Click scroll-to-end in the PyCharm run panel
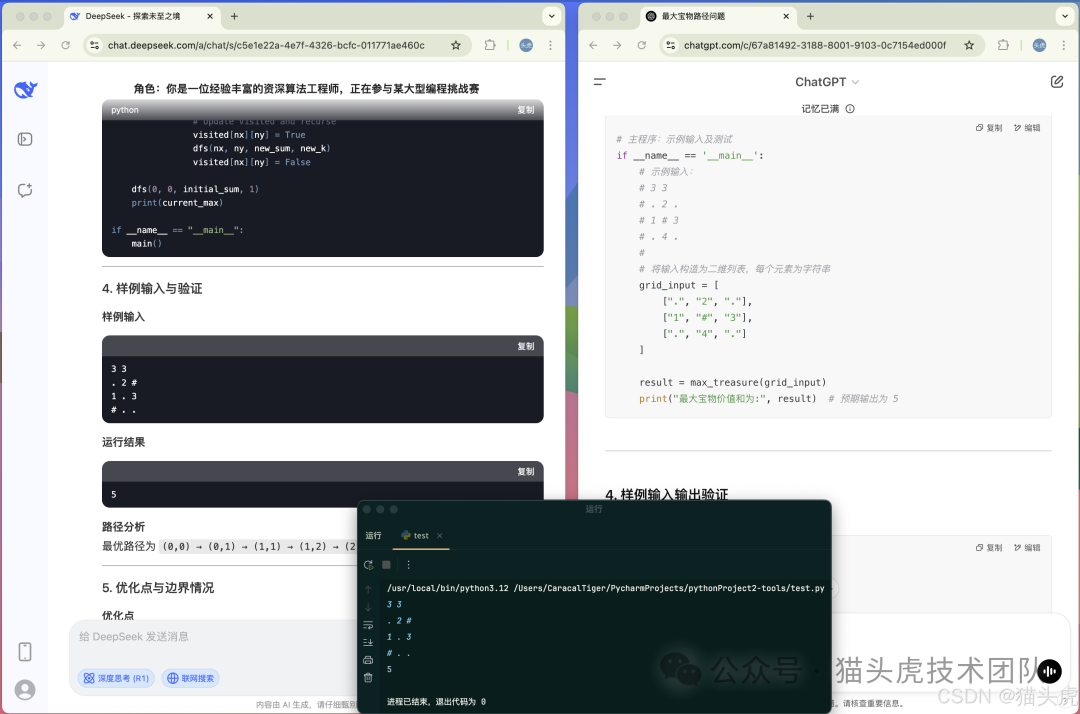Screen dimensions: 1080x714 tap(368, 642)
